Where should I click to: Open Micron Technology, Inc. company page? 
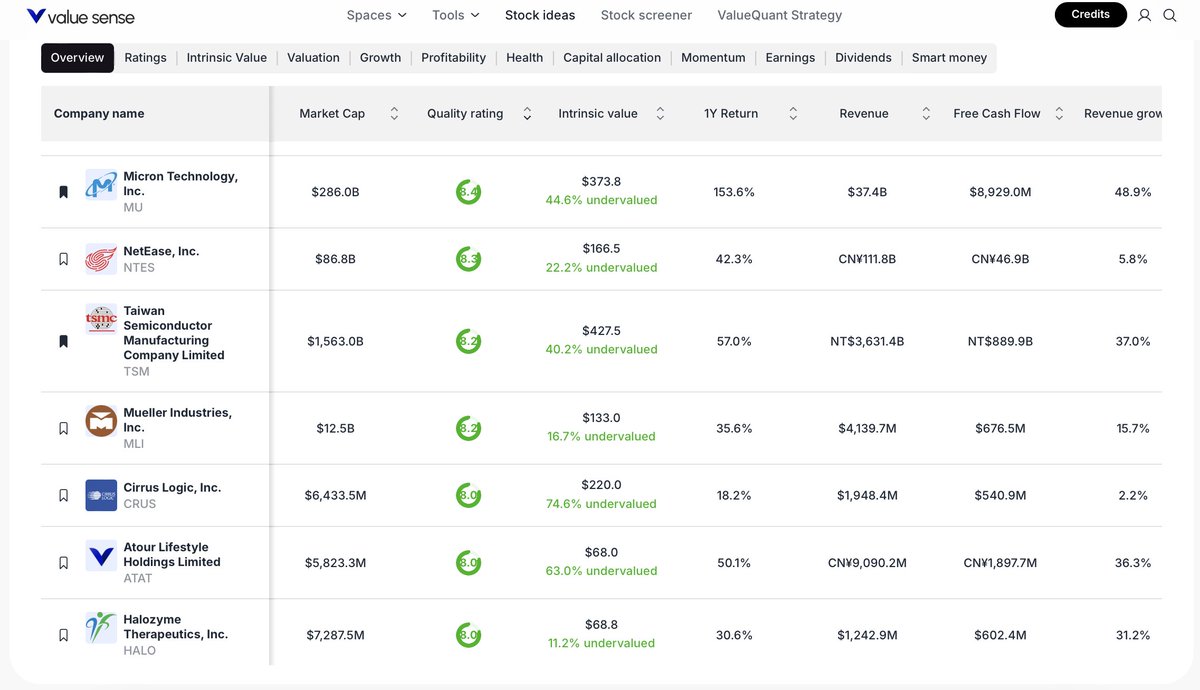(x=180, y=184)
